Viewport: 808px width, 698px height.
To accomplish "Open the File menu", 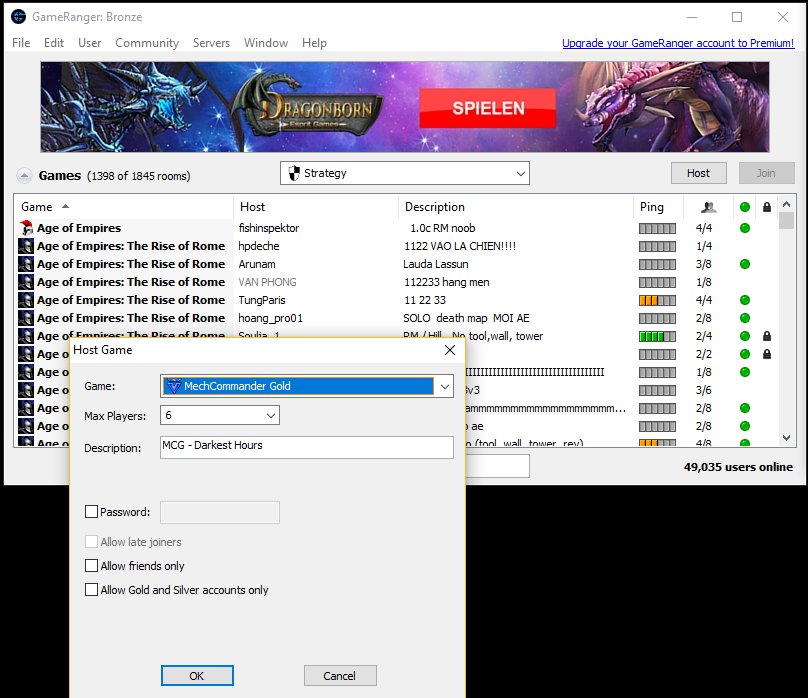I will [x=21, y=43].
